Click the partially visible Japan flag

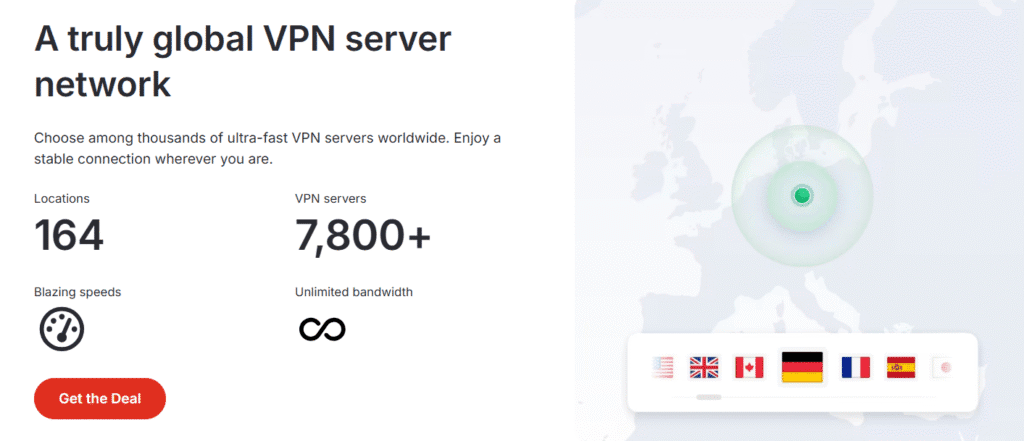942,367
